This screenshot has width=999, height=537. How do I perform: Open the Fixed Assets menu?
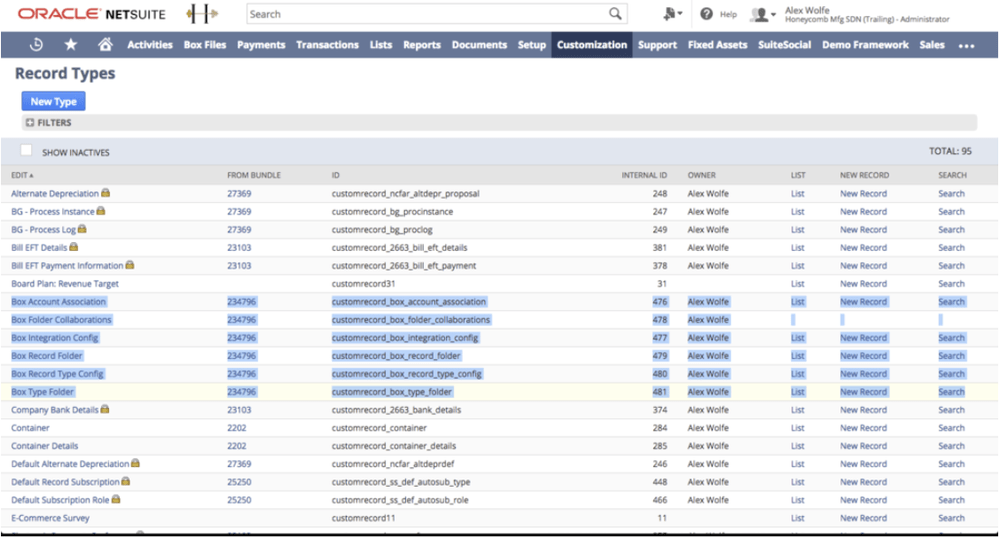717,45
